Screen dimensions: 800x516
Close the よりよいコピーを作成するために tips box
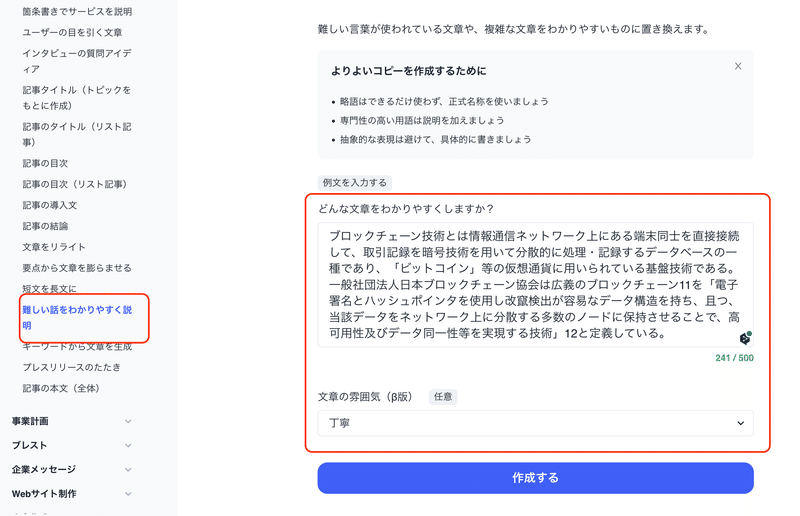point(738,66)
